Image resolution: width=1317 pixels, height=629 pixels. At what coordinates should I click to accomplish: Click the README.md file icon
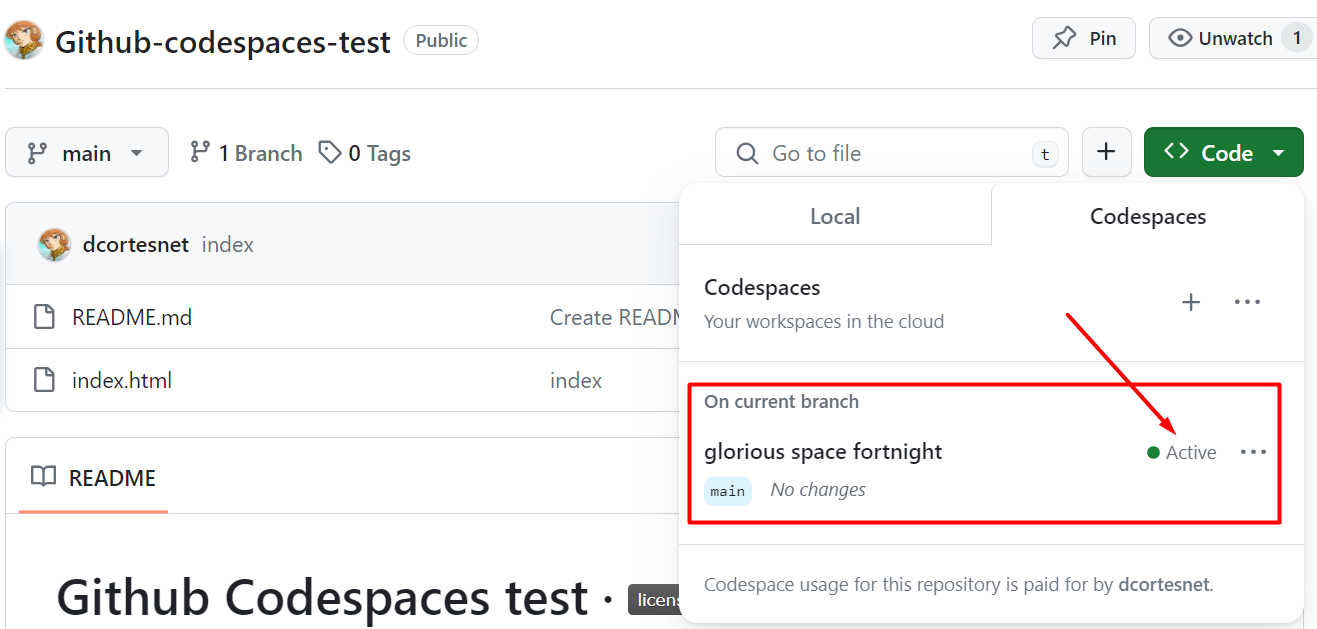coord(44,317)
